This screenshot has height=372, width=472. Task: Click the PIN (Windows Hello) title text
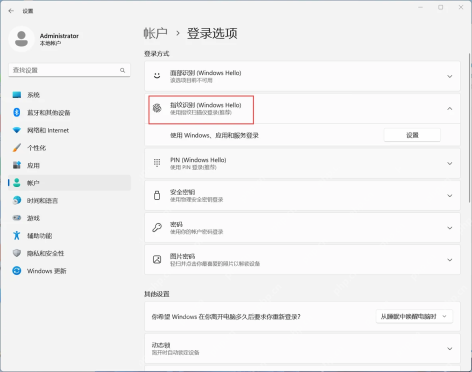pos(198,160)
